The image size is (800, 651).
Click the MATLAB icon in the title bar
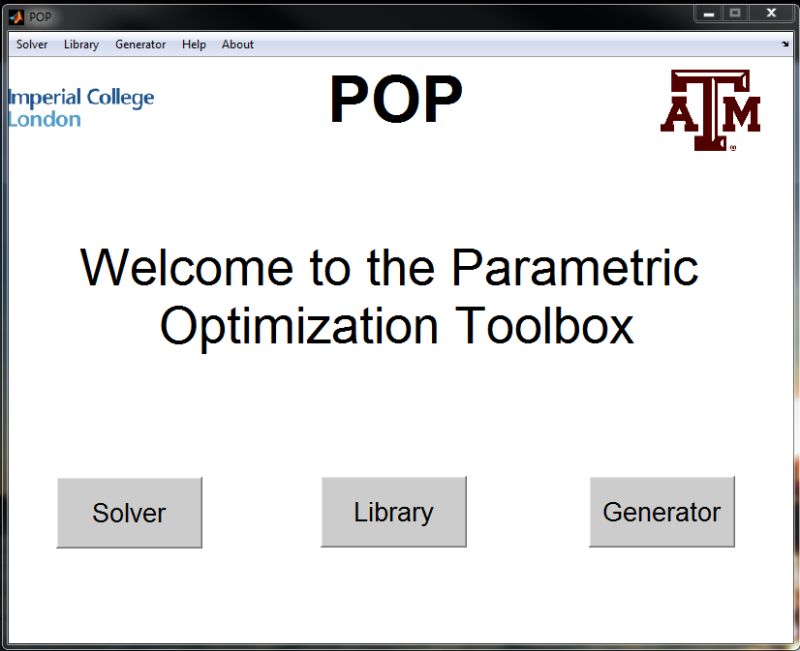tap(14, 15)
